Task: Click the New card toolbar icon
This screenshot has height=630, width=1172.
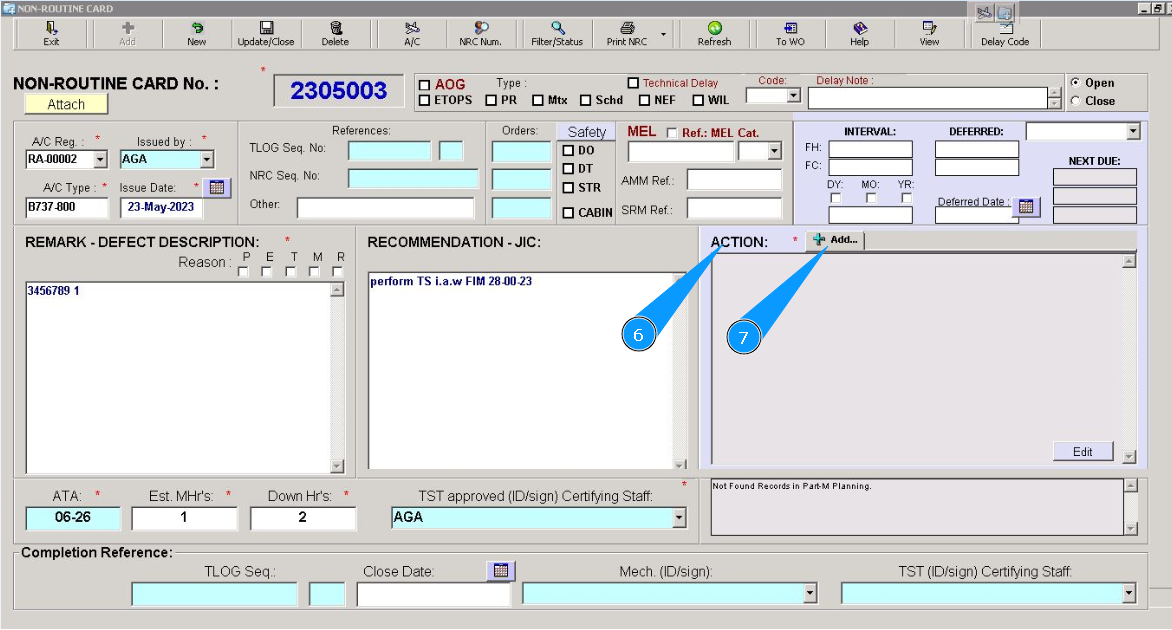Action: click(x=197, y=34)
